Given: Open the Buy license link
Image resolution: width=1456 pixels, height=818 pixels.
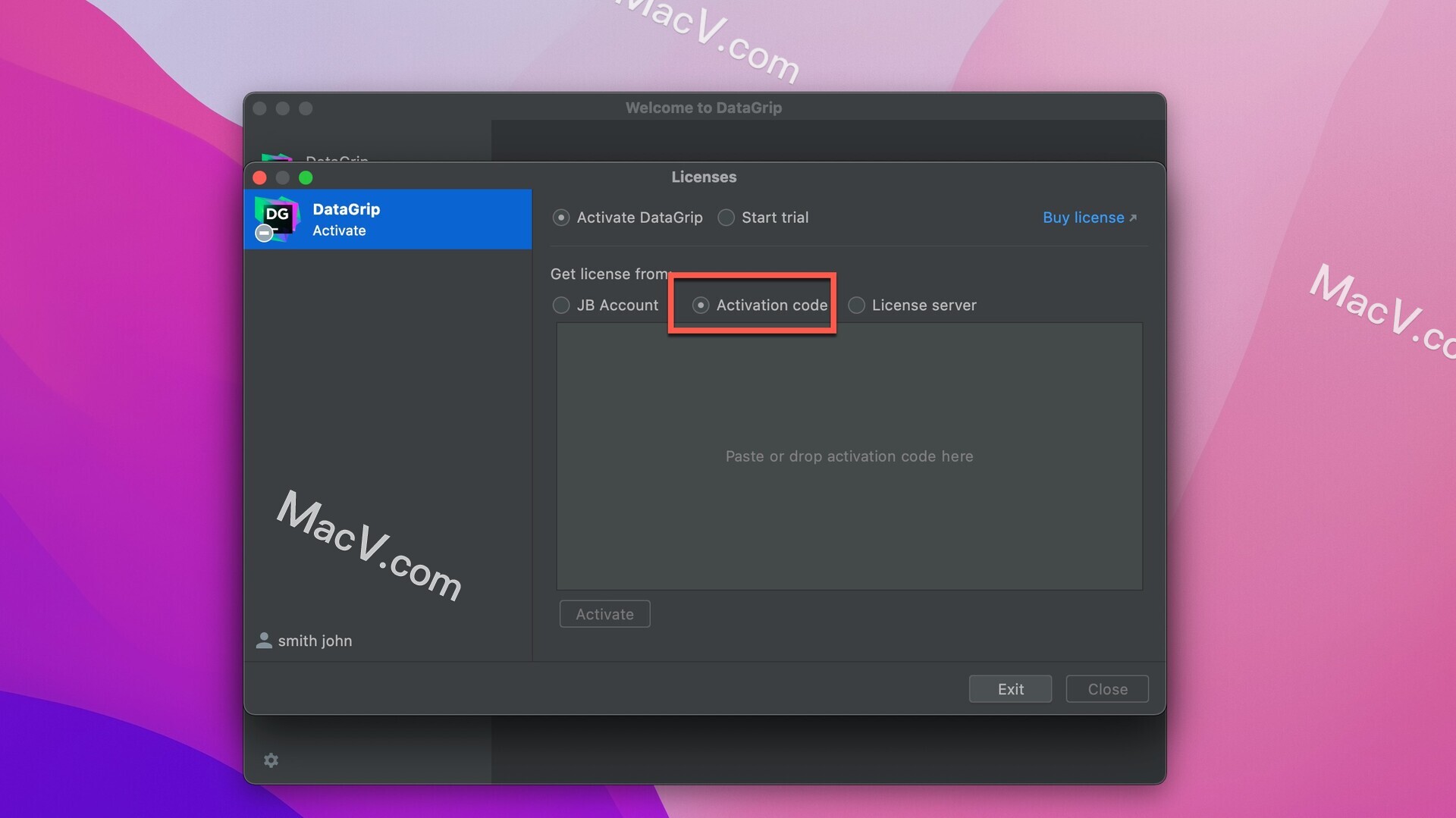Looking at the screenshot, I should click(x=1089, y=218).
